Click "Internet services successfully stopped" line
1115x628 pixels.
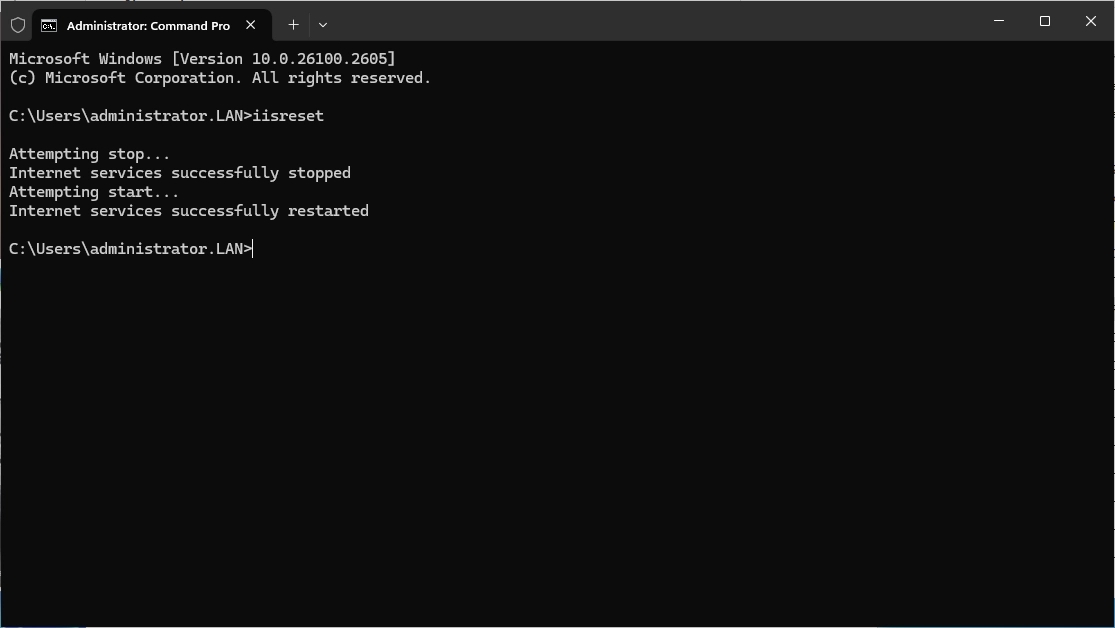coord(180,173)
